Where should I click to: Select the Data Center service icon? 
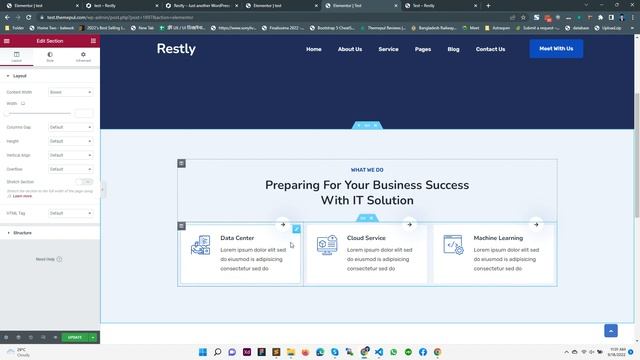[200, 245]
